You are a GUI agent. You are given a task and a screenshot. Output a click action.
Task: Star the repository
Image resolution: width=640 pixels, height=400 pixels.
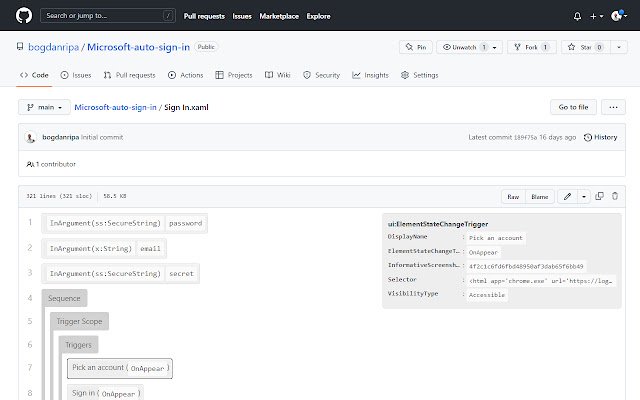(x=586, y=47)
